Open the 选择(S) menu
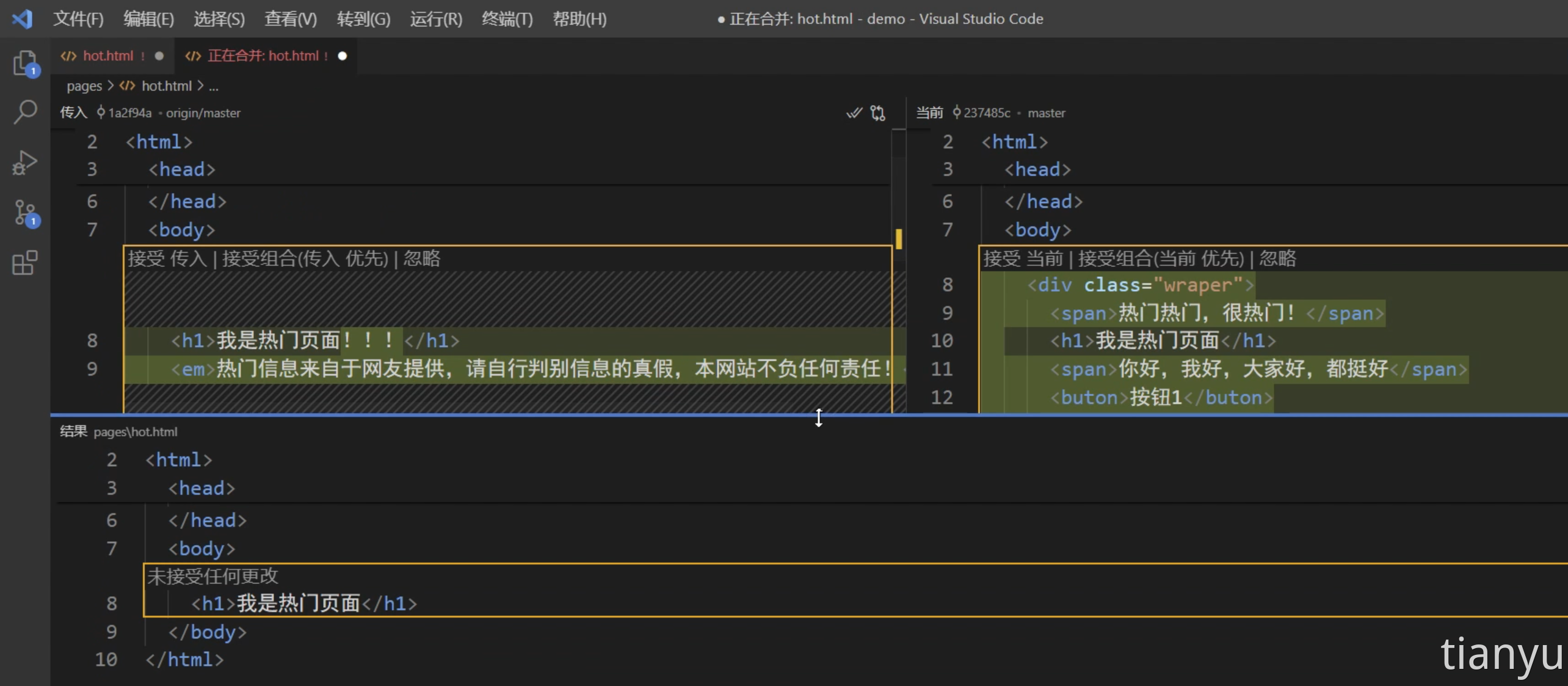The height and width of the screenshot is (686, 1568). pyautogui.click(x=219, y=19)
